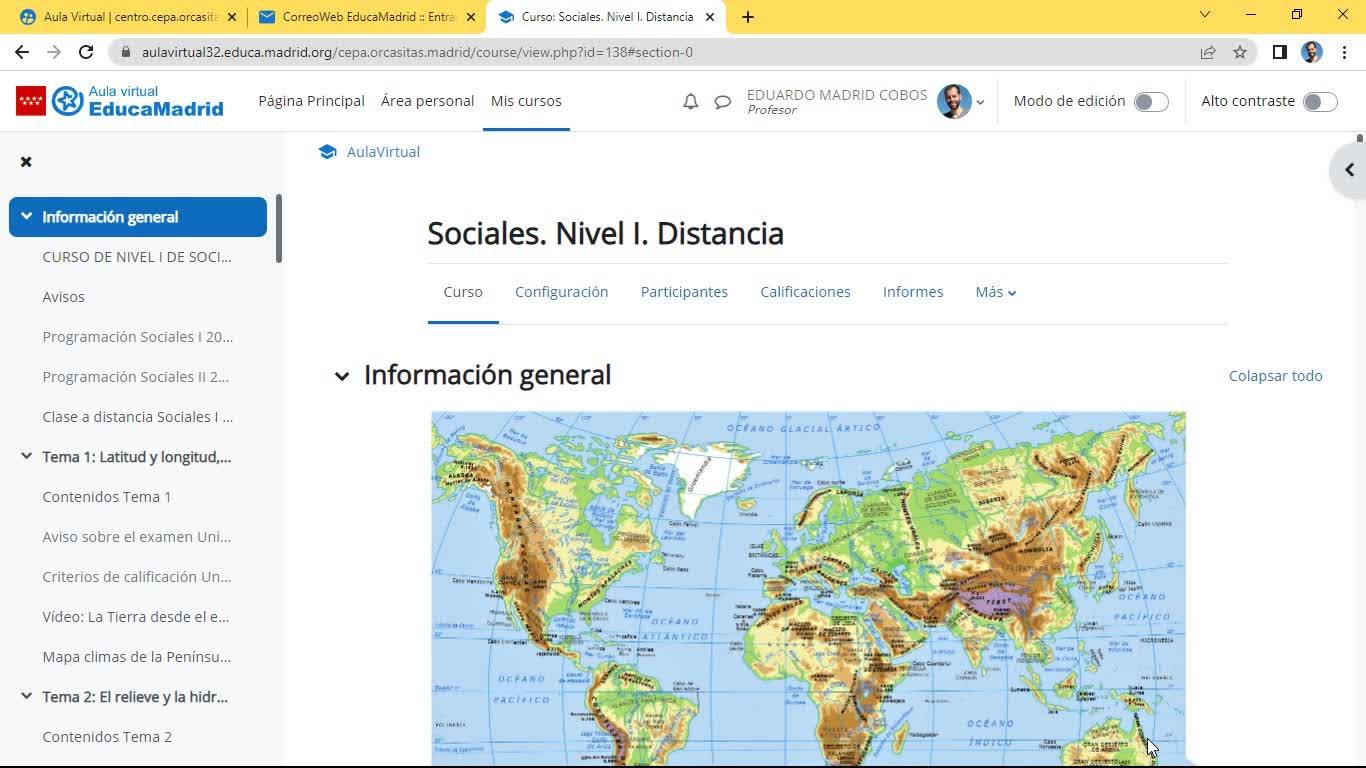Screen dimensions: 1366x768
Task: Open Área personal
Action: point(427,101)
